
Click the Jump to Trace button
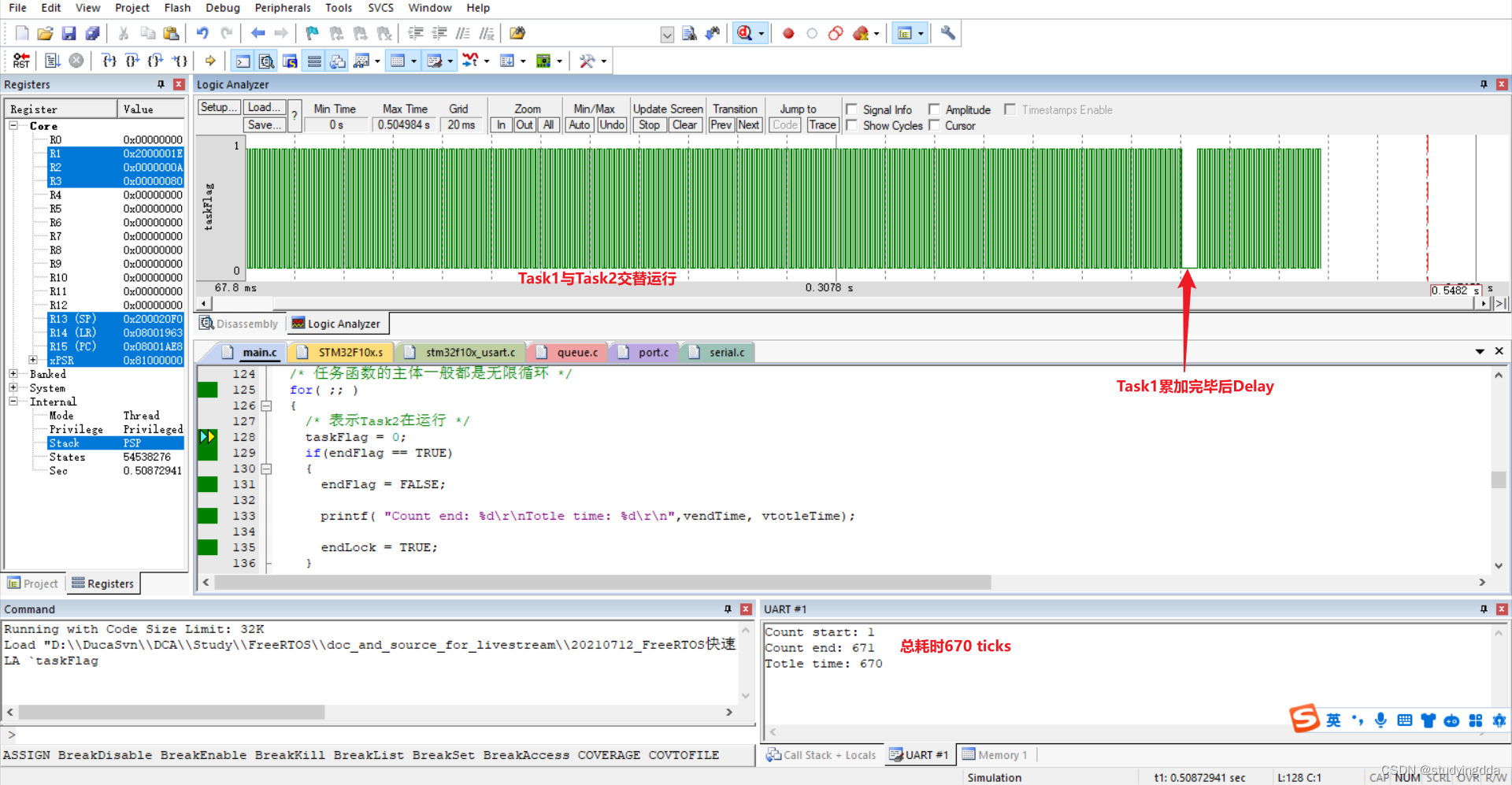(822, 125)
